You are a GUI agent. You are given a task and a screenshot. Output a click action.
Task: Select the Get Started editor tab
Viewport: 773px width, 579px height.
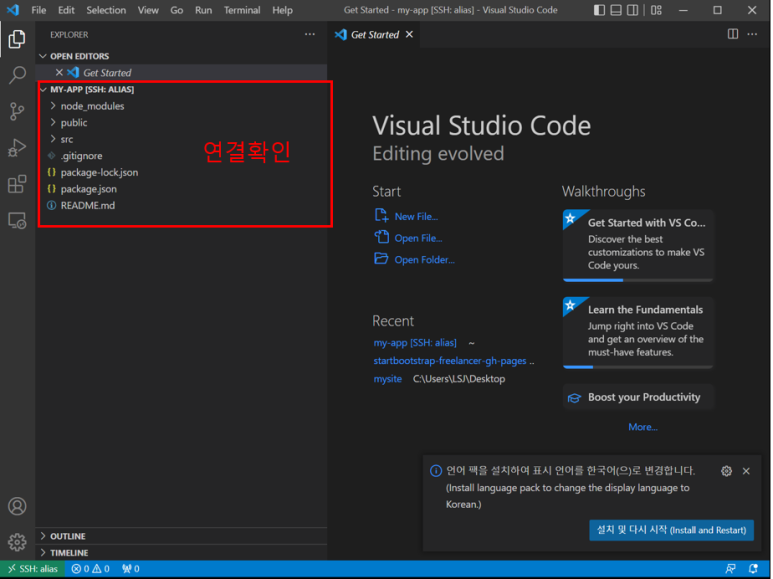pos(374,35)
